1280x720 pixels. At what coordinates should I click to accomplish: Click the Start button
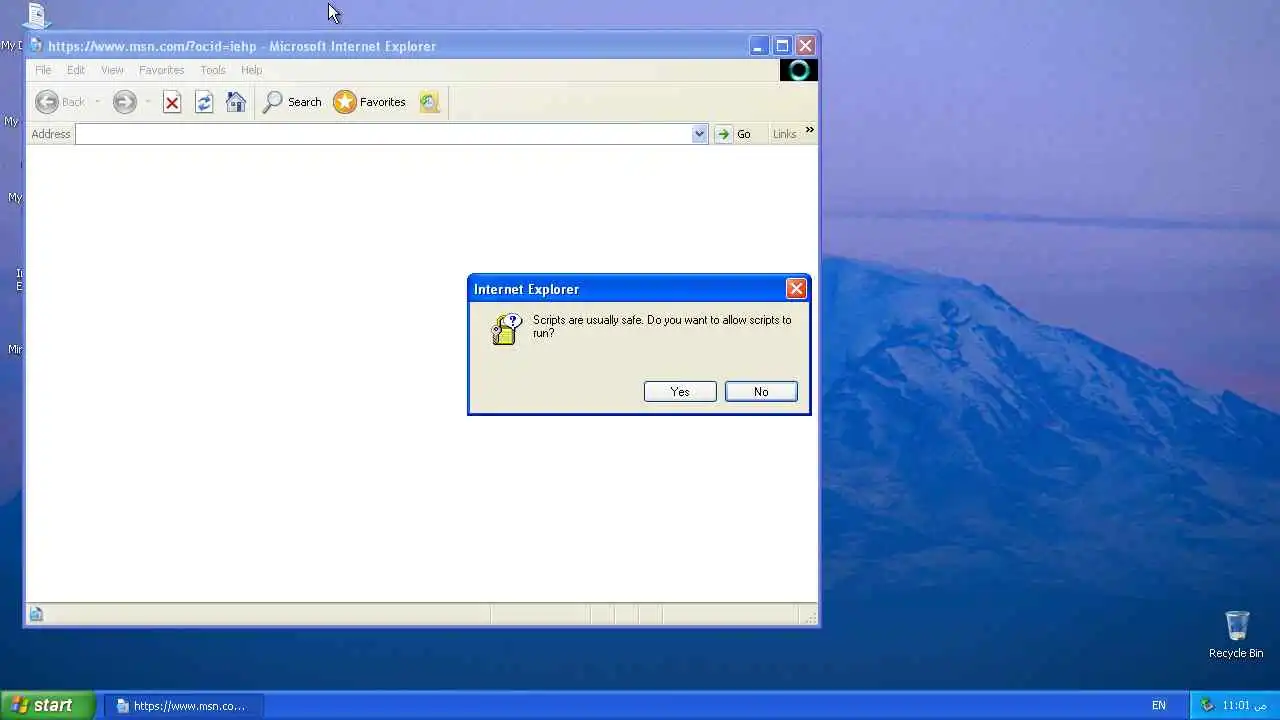coord(47,705)
